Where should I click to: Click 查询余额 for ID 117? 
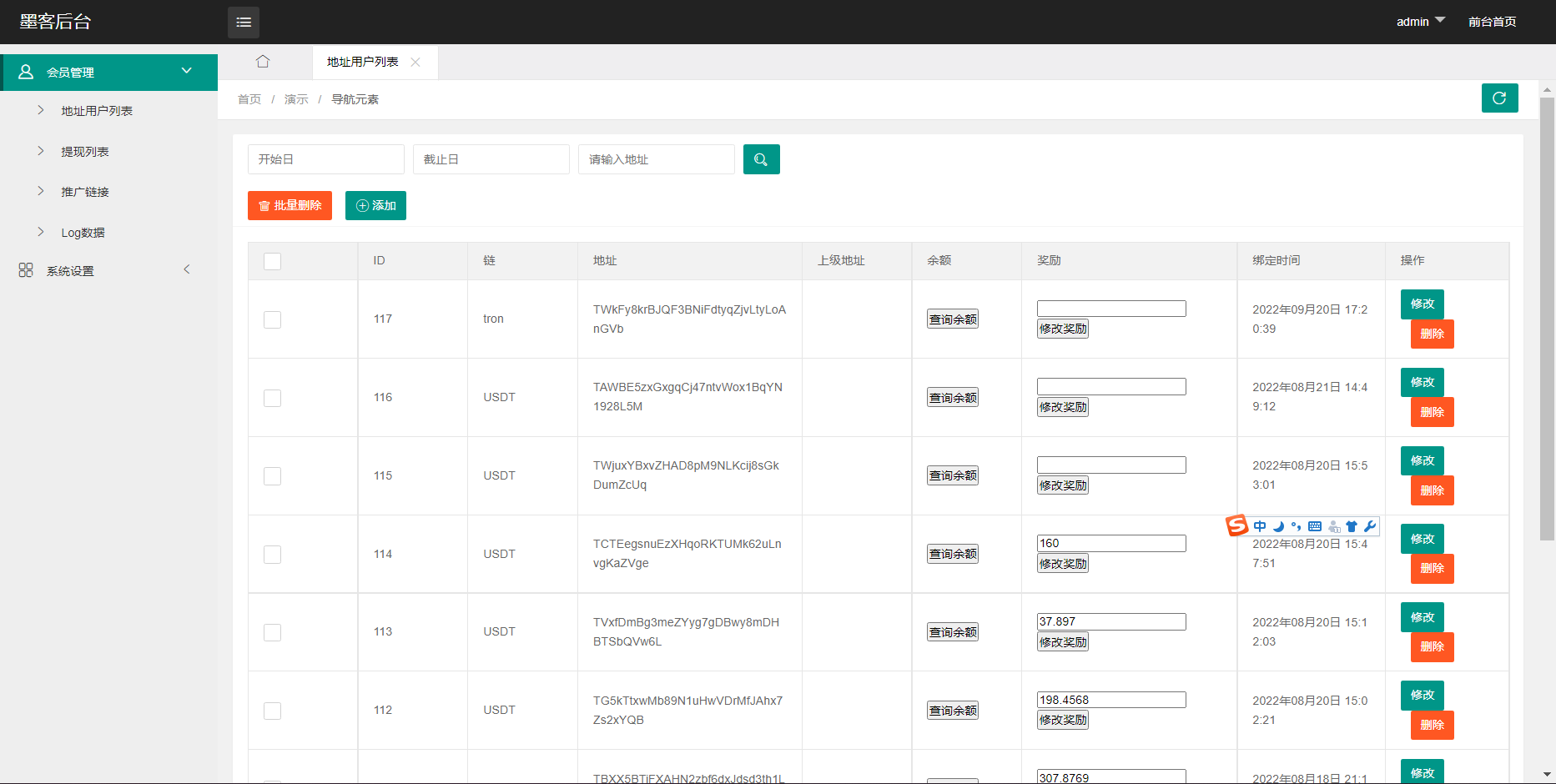(953, 319)
